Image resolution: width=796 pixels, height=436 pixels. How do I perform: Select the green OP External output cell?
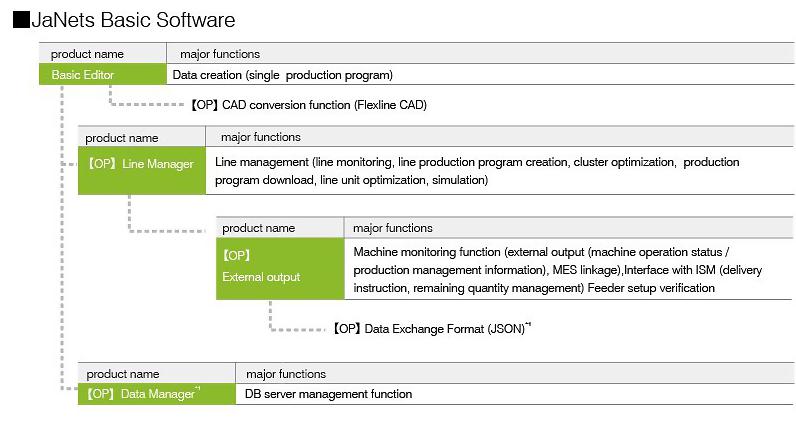[x=278, y=268]
